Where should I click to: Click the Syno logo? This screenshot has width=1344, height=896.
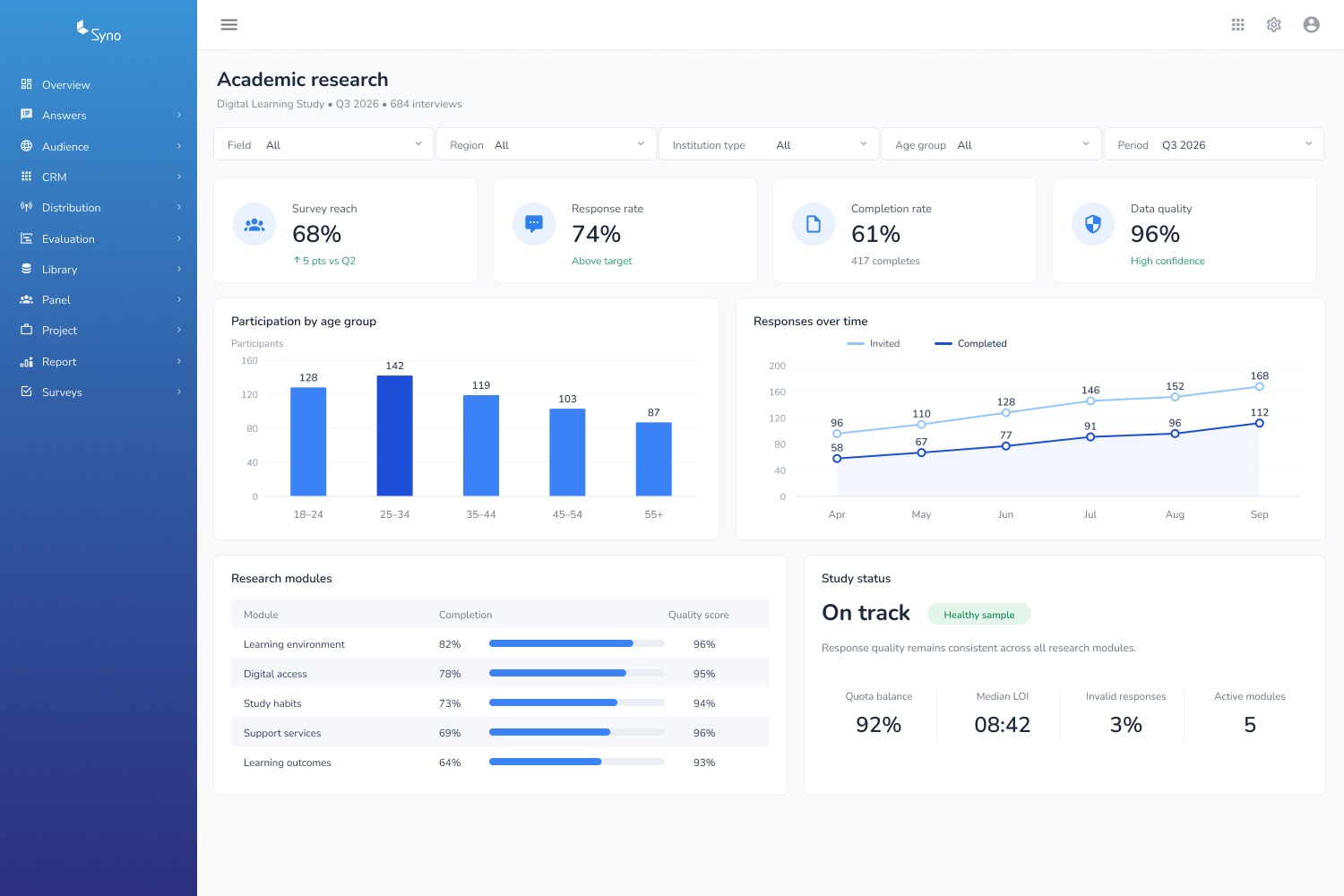point(99,32)
